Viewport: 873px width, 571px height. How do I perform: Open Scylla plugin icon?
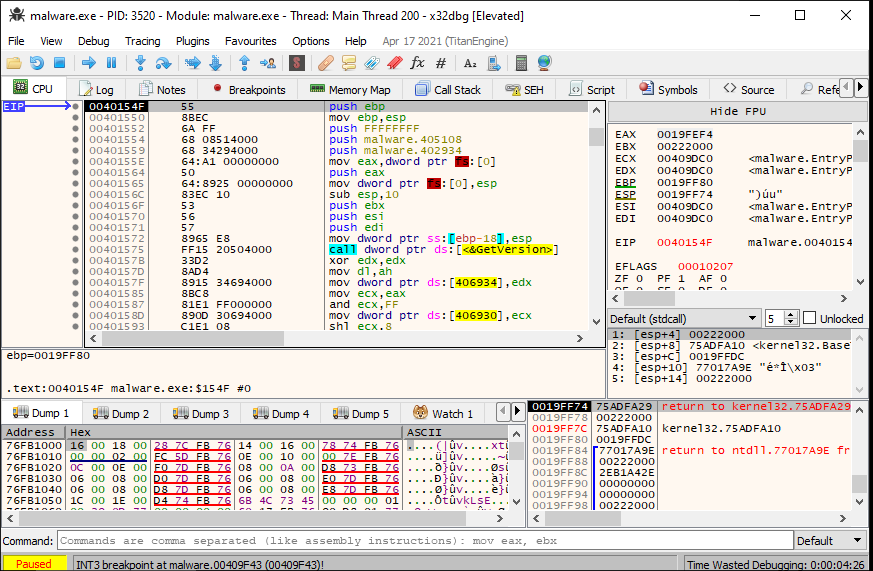297,63
